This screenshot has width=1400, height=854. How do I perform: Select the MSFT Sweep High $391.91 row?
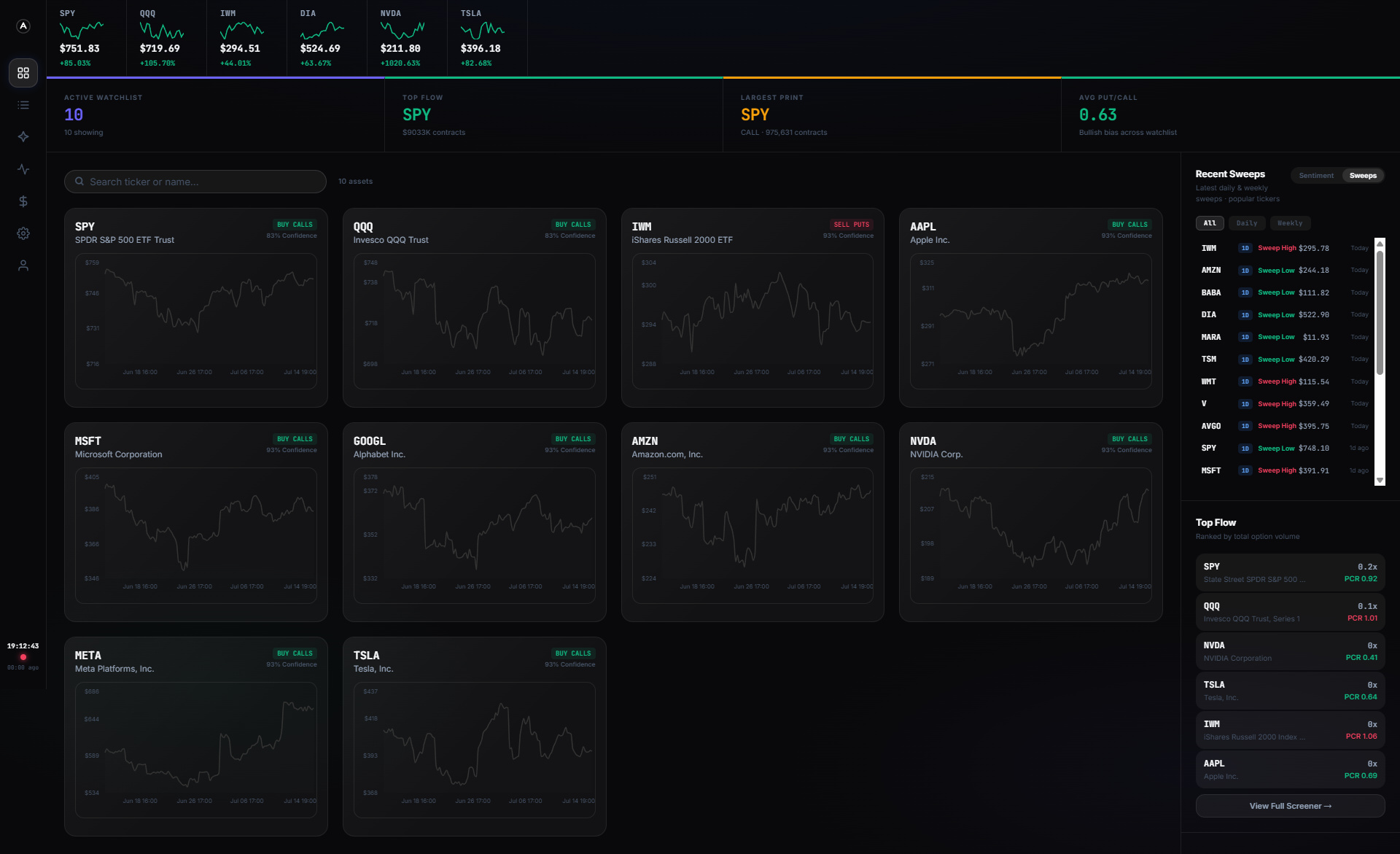(x=1284, y=470)
